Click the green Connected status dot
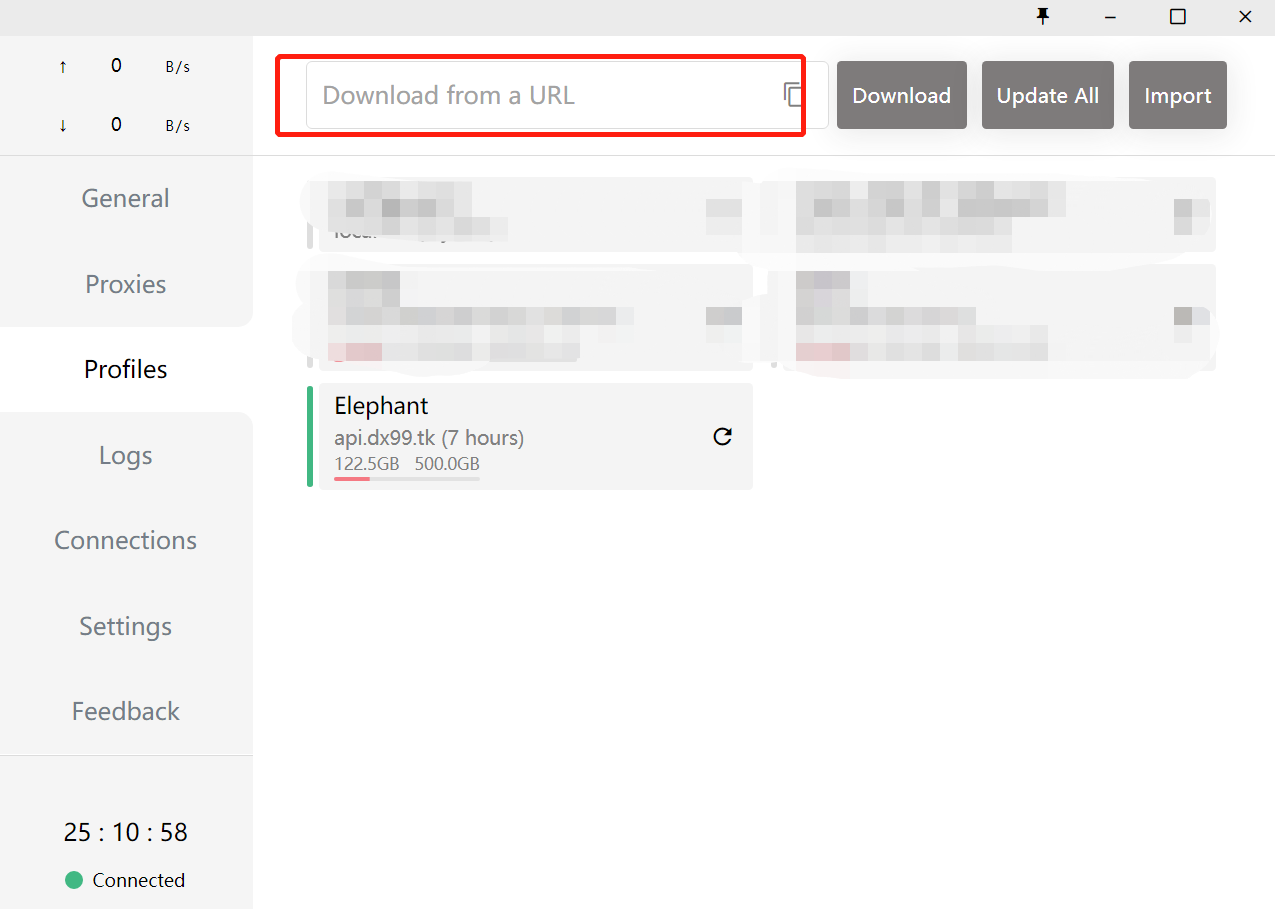The image size is (1275, 909). pos(74,880)
